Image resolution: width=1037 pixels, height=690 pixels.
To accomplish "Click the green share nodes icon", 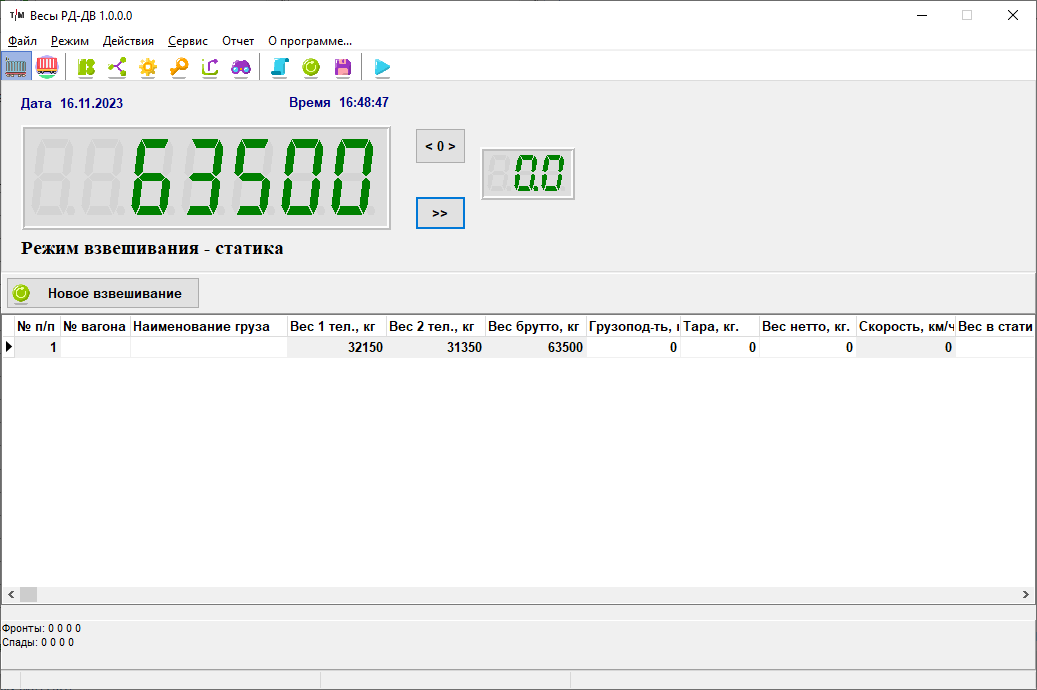I will coord(117,67).
